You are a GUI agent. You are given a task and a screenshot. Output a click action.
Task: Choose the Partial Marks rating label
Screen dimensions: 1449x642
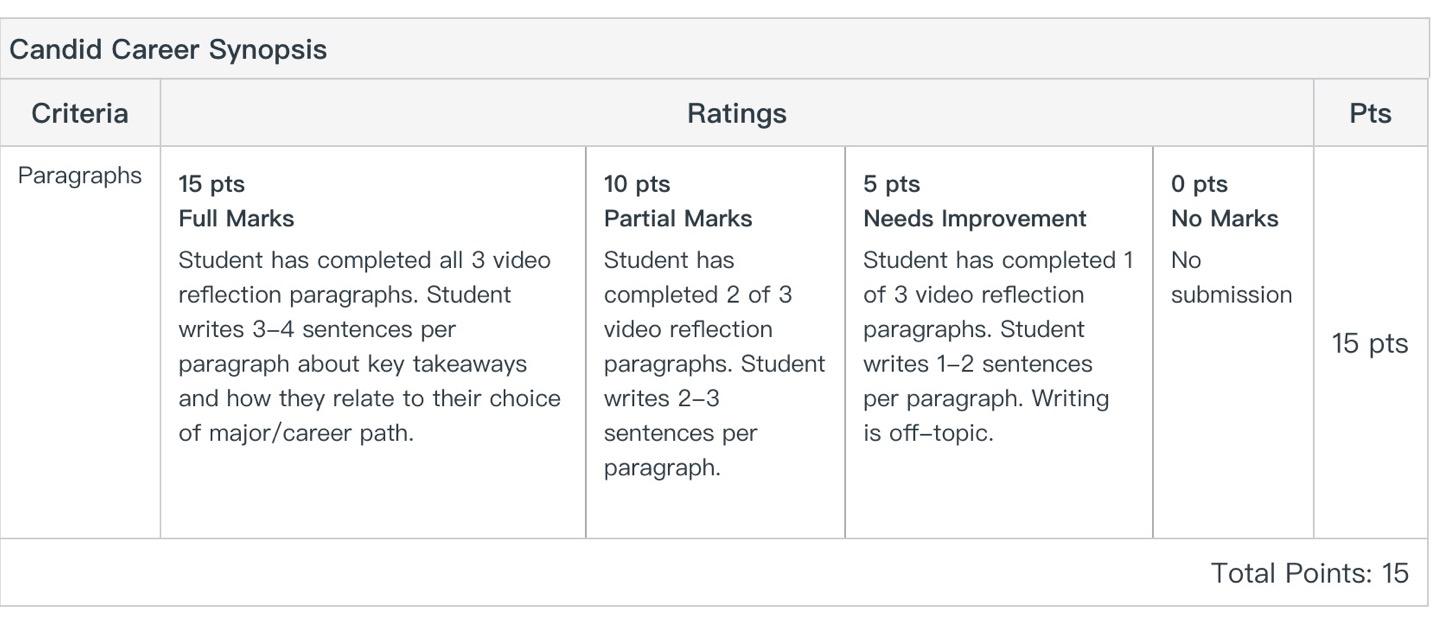(677, 218)
